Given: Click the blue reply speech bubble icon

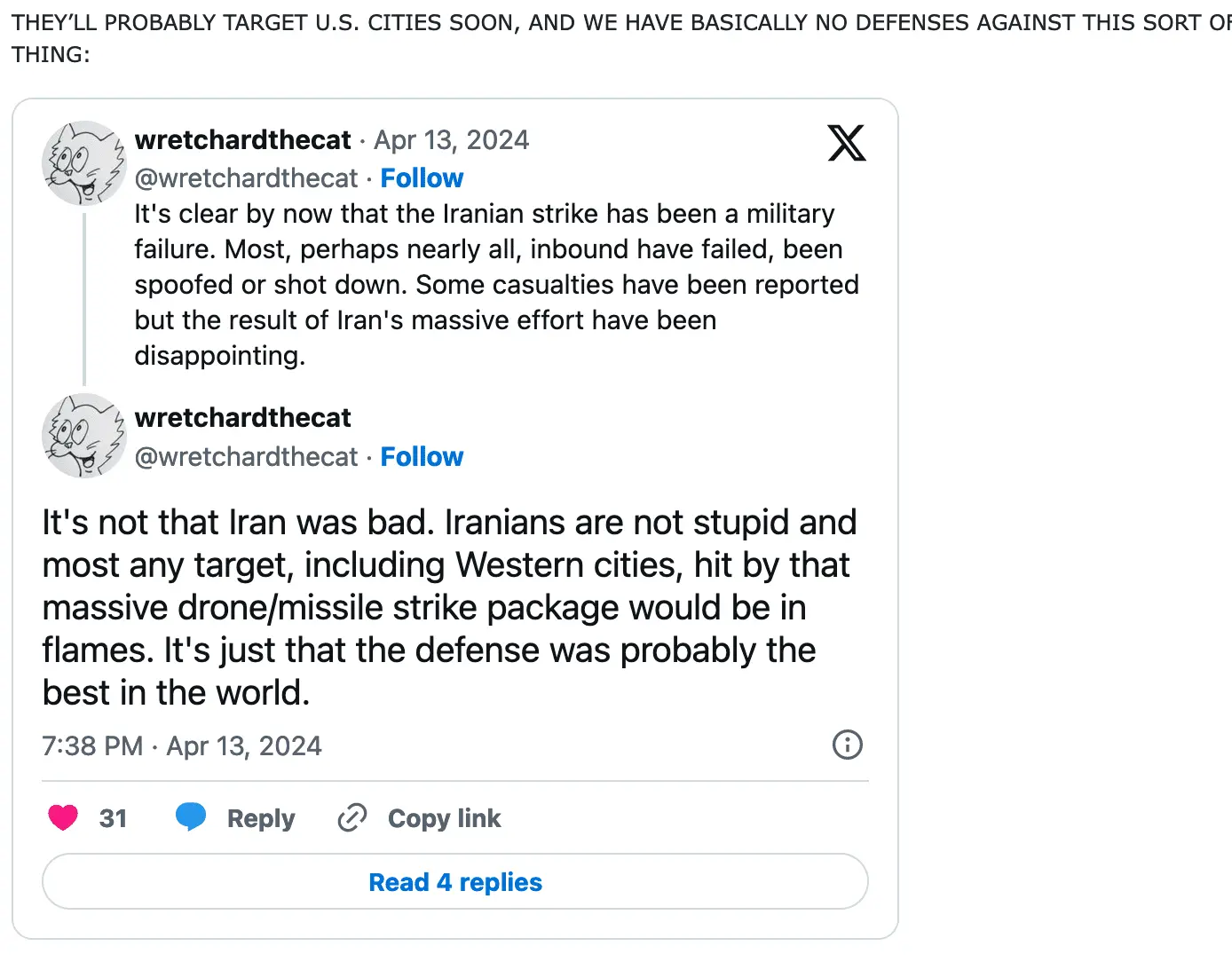Looking at the screenshot, I should [x=191, y=816].
